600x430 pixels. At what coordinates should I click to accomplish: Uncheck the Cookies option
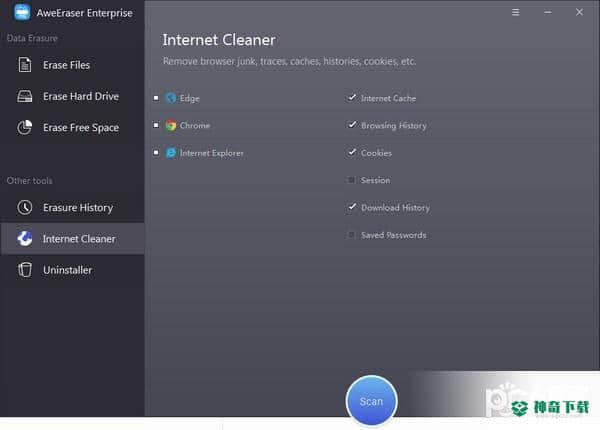[351, 152]
